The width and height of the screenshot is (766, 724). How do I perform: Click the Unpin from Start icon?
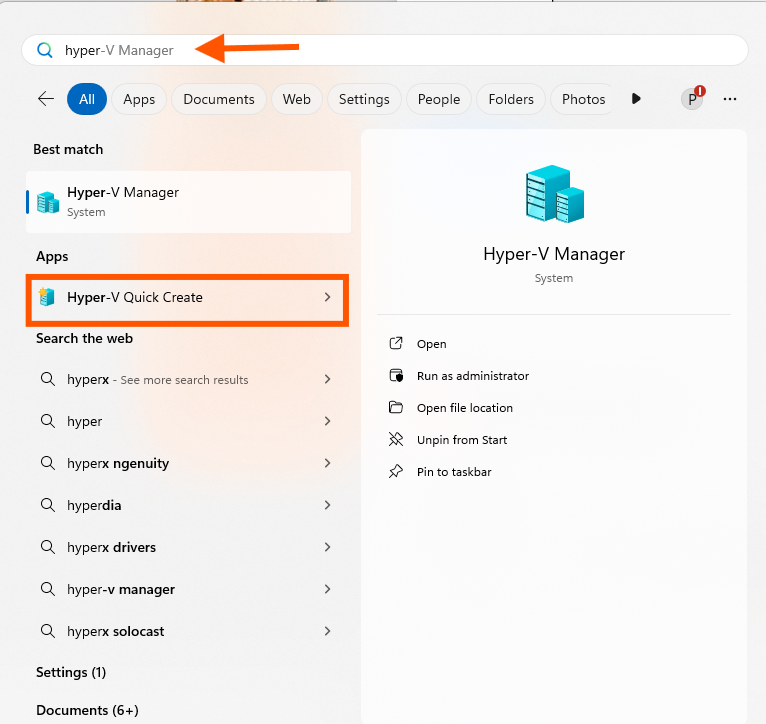(396, 439)
